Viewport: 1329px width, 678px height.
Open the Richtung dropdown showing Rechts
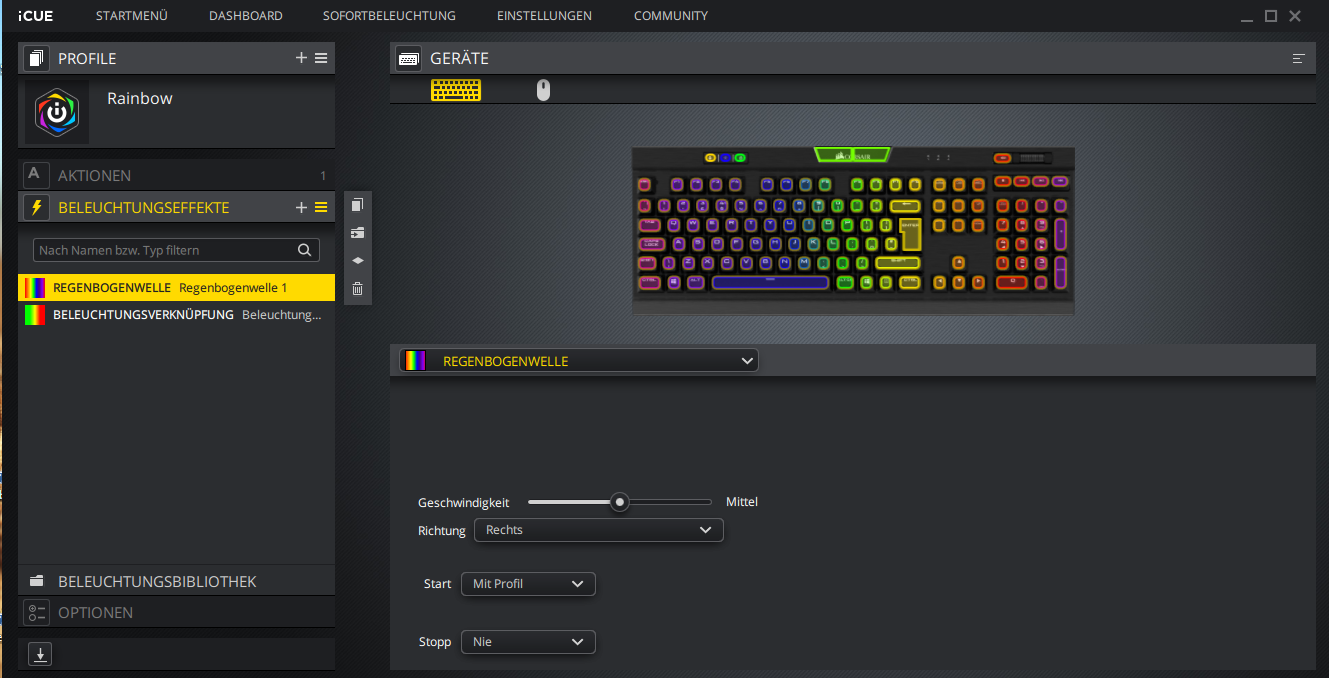pos(598,530)
